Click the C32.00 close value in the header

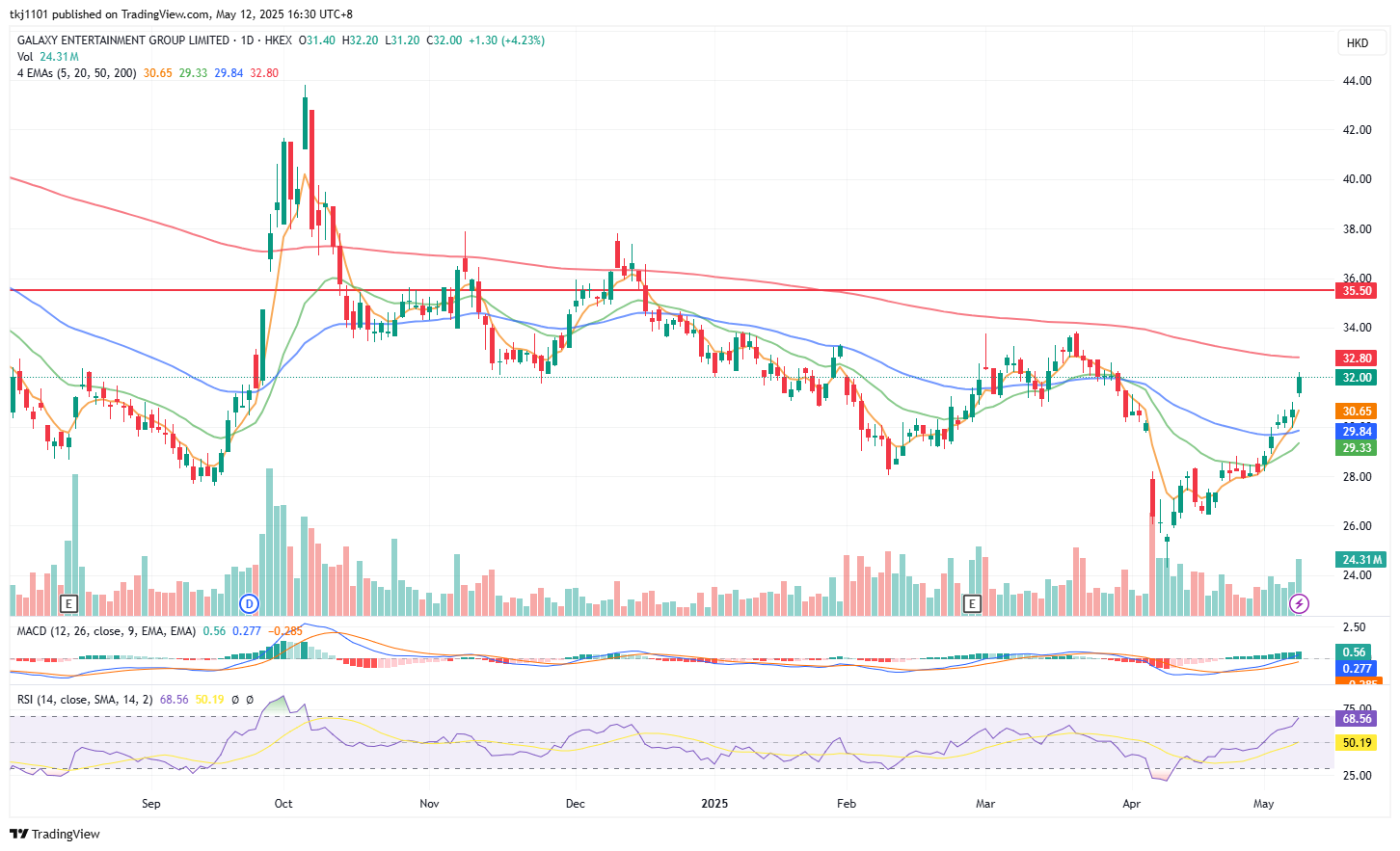coord(445,40)
